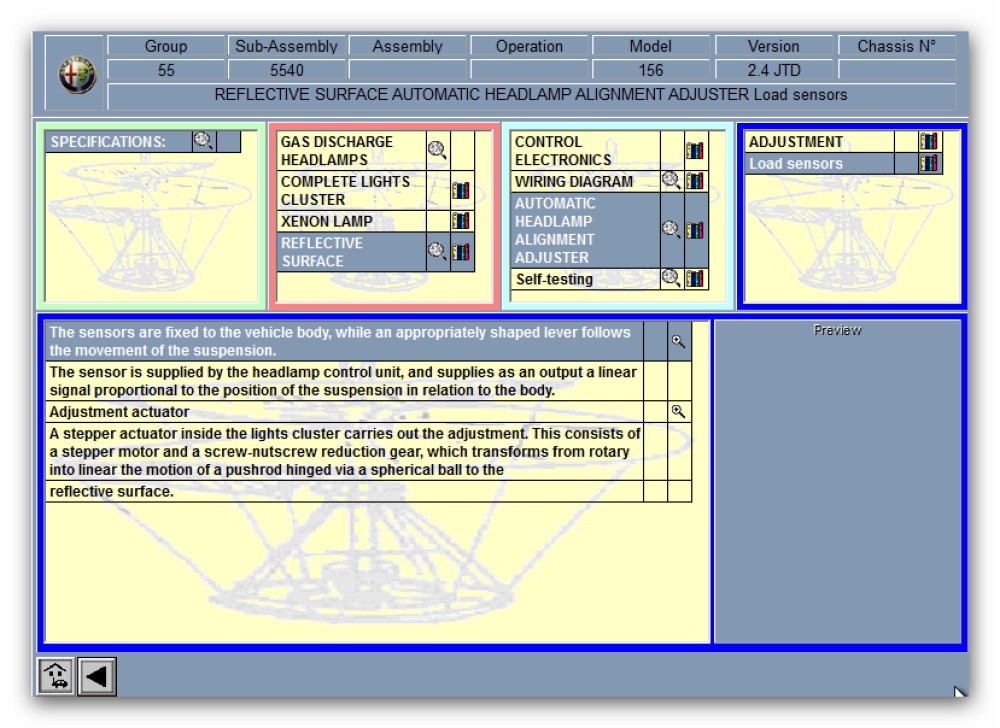Open the magnifier beside REFLECTIVE SURFACE
This screenshot has width=1000, height=728.
[437, 251]
